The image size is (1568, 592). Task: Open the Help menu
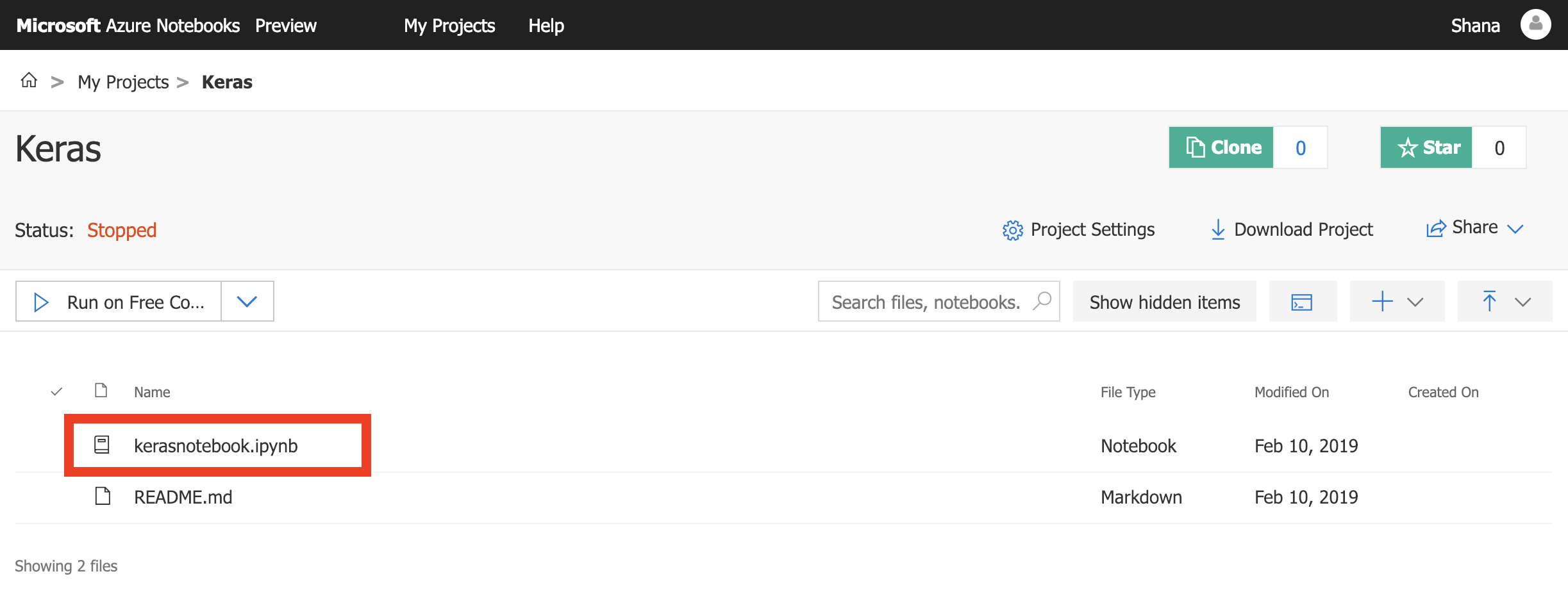click(x=546, y=26)
